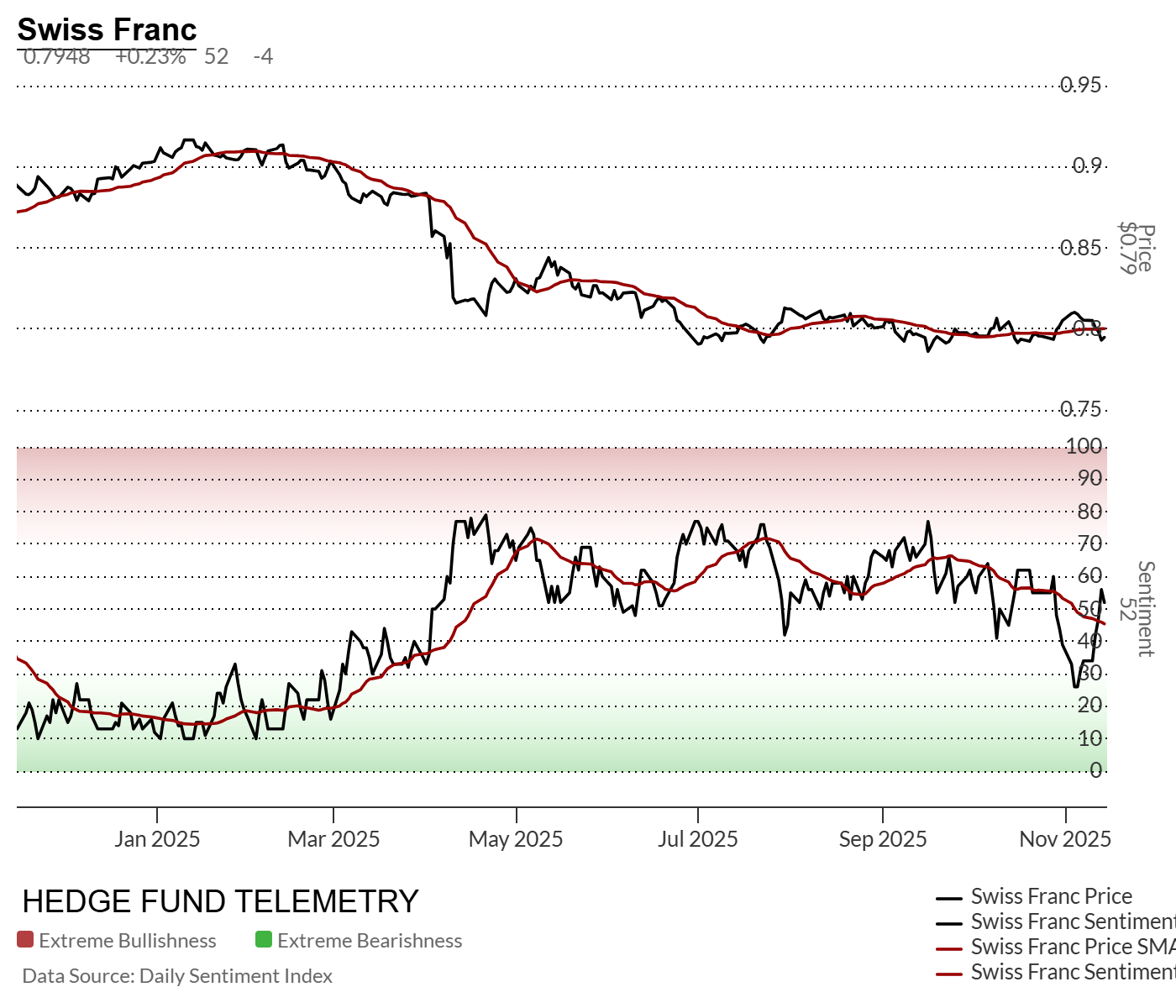
Task: Click the +0.23% change value under title
Action: click(150, 56)
